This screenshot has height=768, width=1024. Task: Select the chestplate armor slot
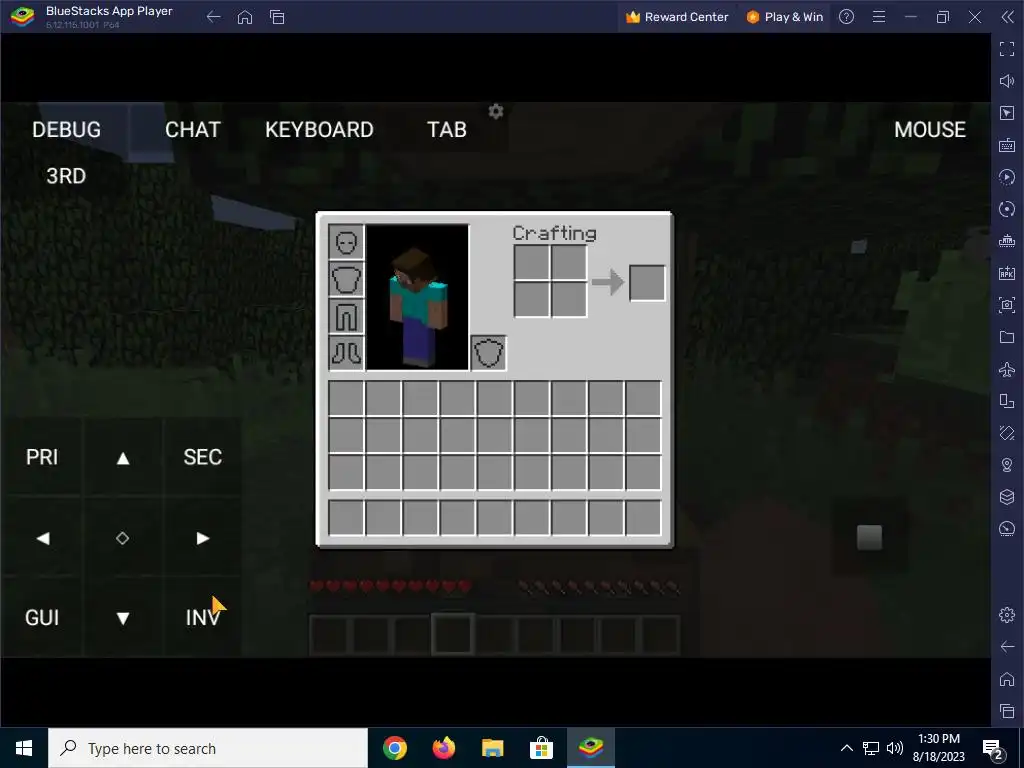coord(346,280)
